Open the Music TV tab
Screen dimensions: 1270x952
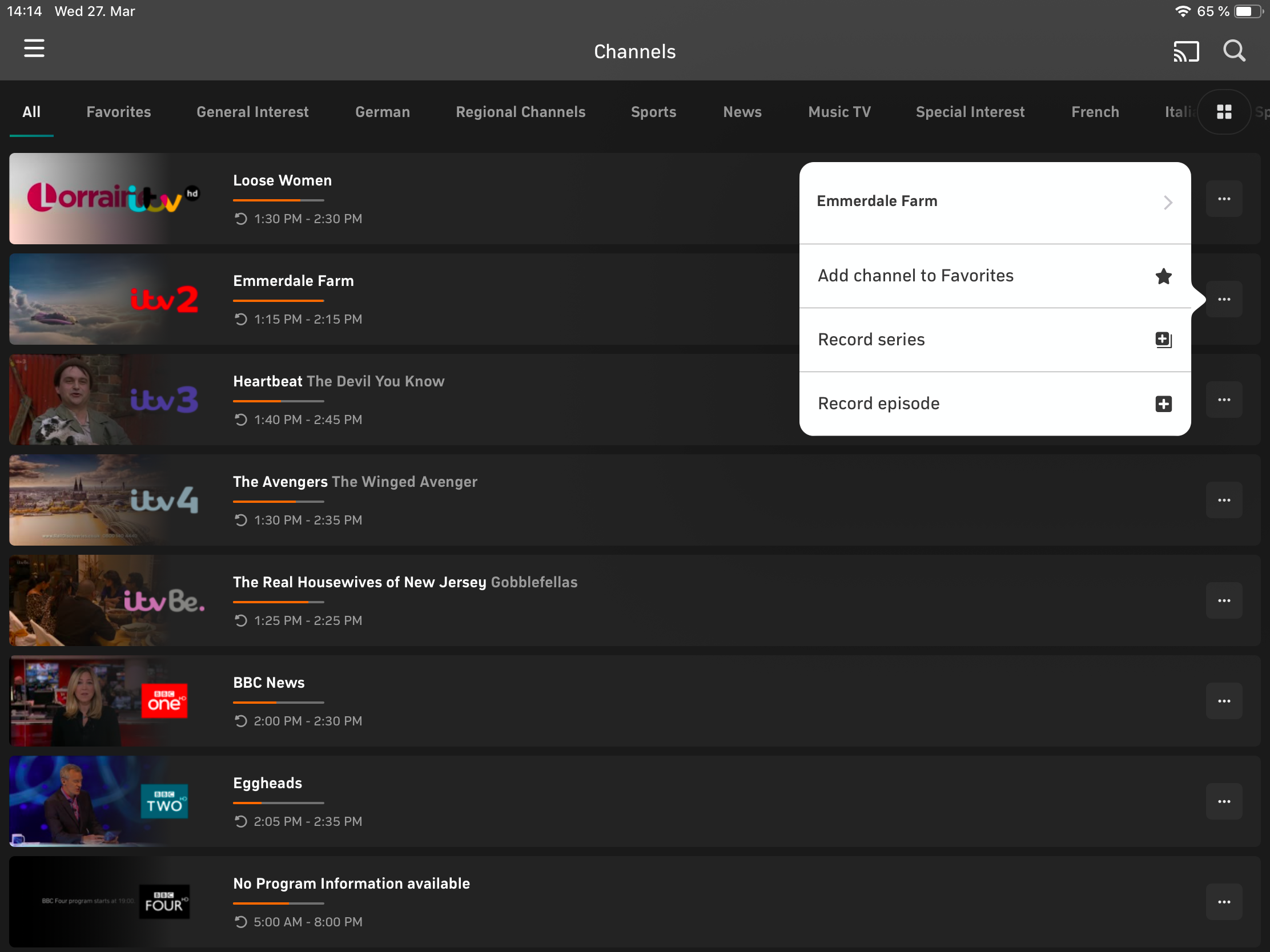(839, 112)
